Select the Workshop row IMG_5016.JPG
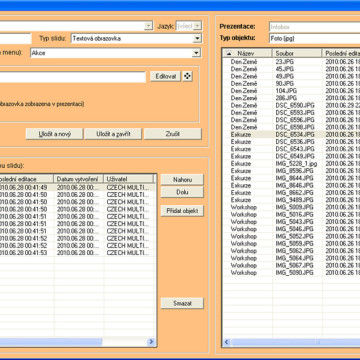This screenshot has width=360, height=360. (292, 215)
